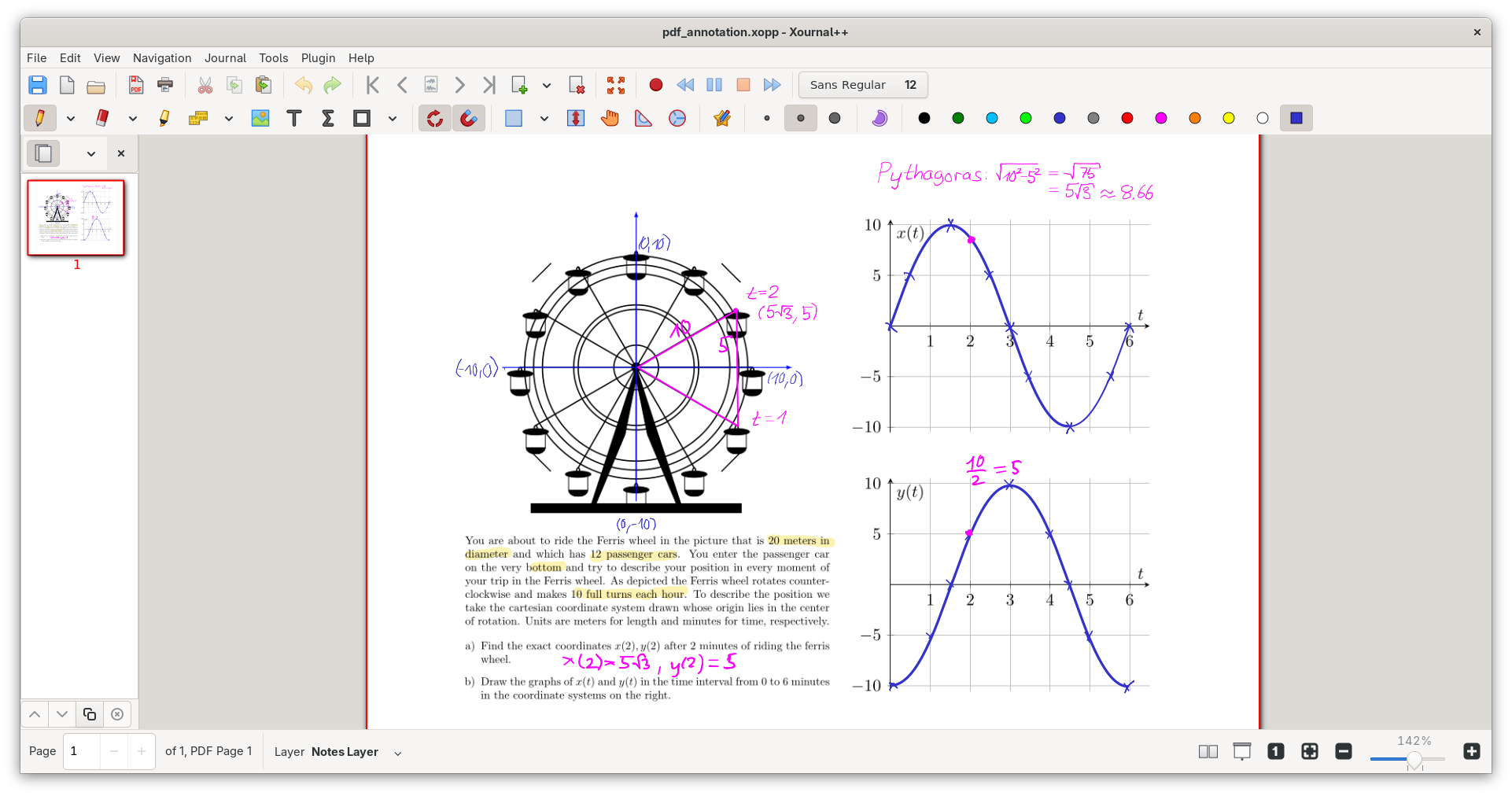This screenshot has height=796, width=1512.
Task: Select the Eraser tool
Action: coord(101,118)
